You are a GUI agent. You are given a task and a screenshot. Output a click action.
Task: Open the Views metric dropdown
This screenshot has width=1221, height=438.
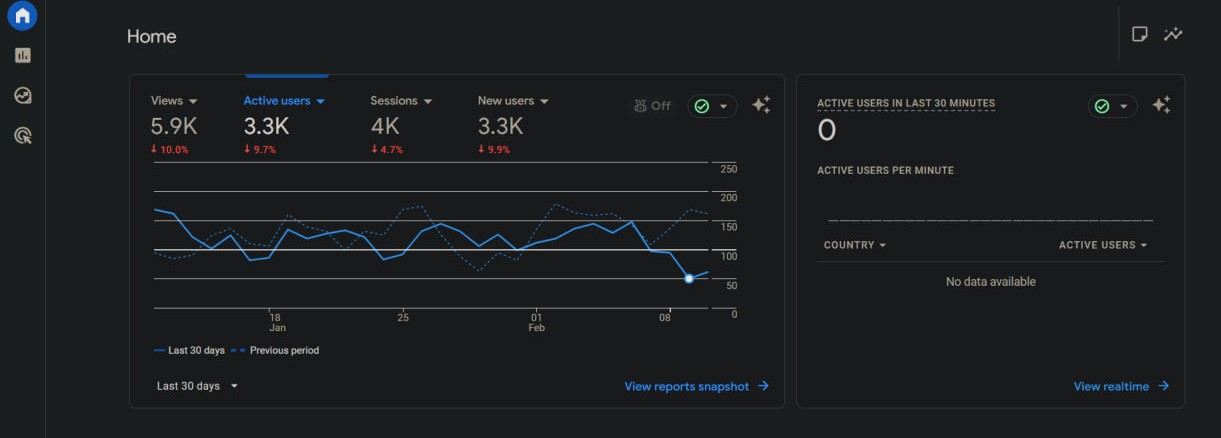click(x=174, y=101)
